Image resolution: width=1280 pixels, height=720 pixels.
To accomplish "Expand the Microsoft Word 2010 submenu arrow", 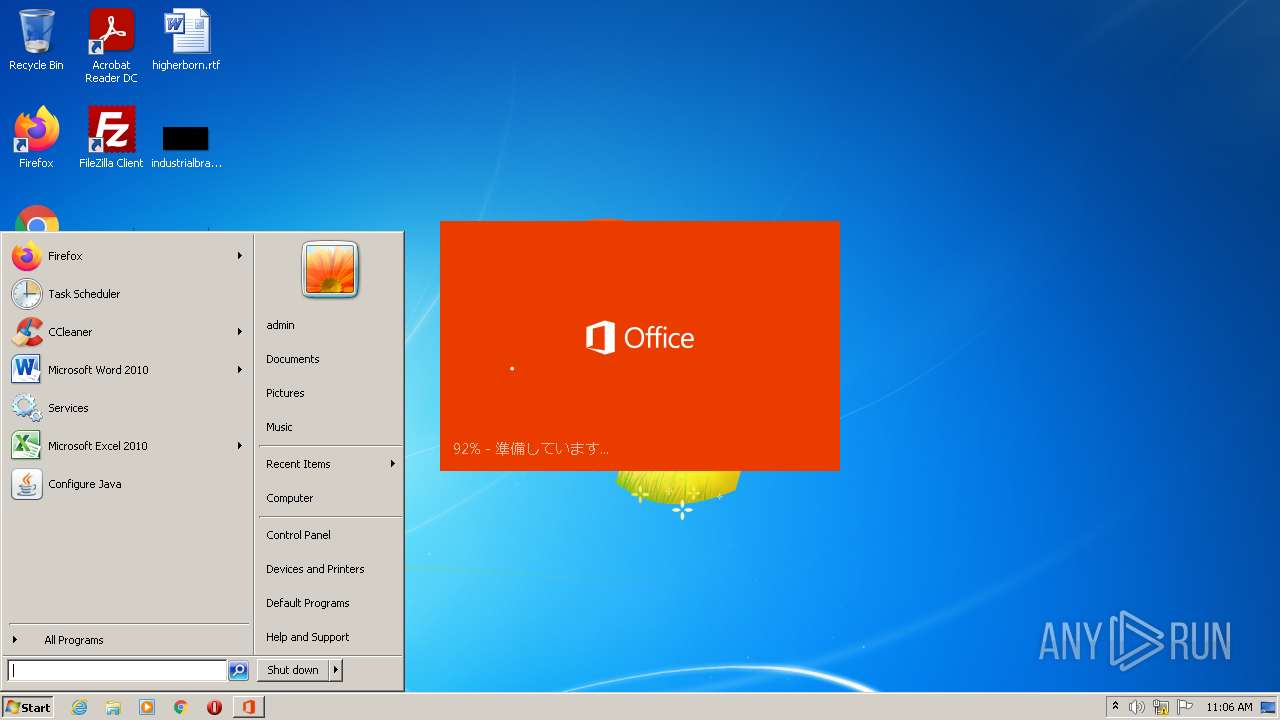I will (240, 370).
